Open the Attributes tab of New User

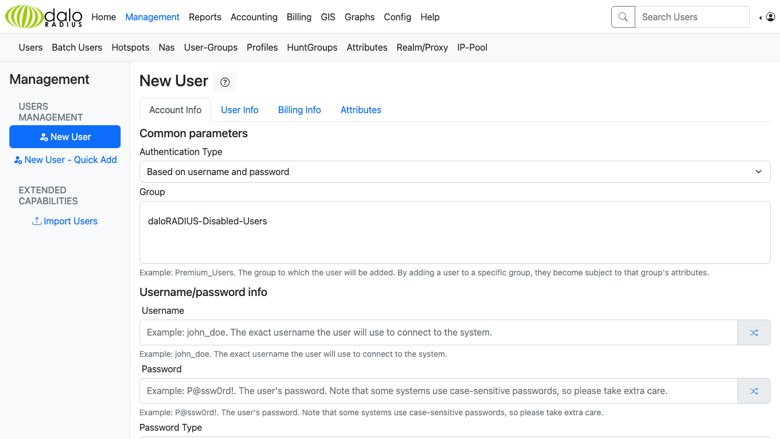(x=361, y=110)
